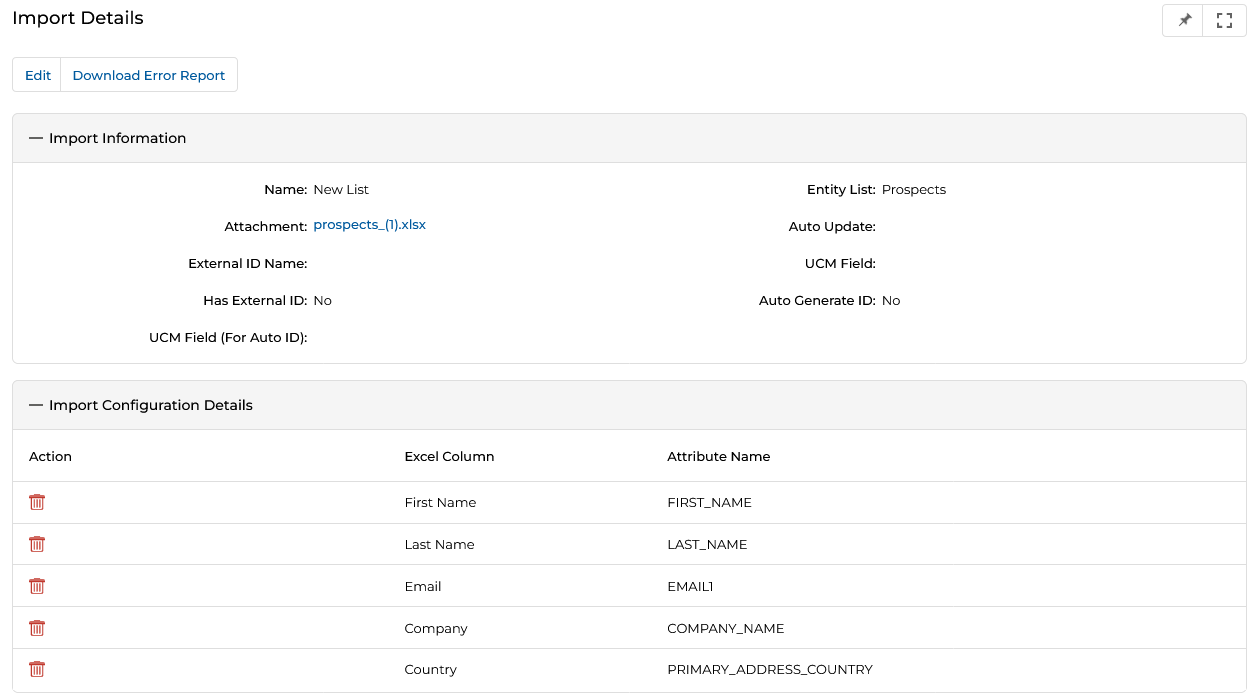Select the New List name value
The image size is (1256, 699).
[341, 189]
